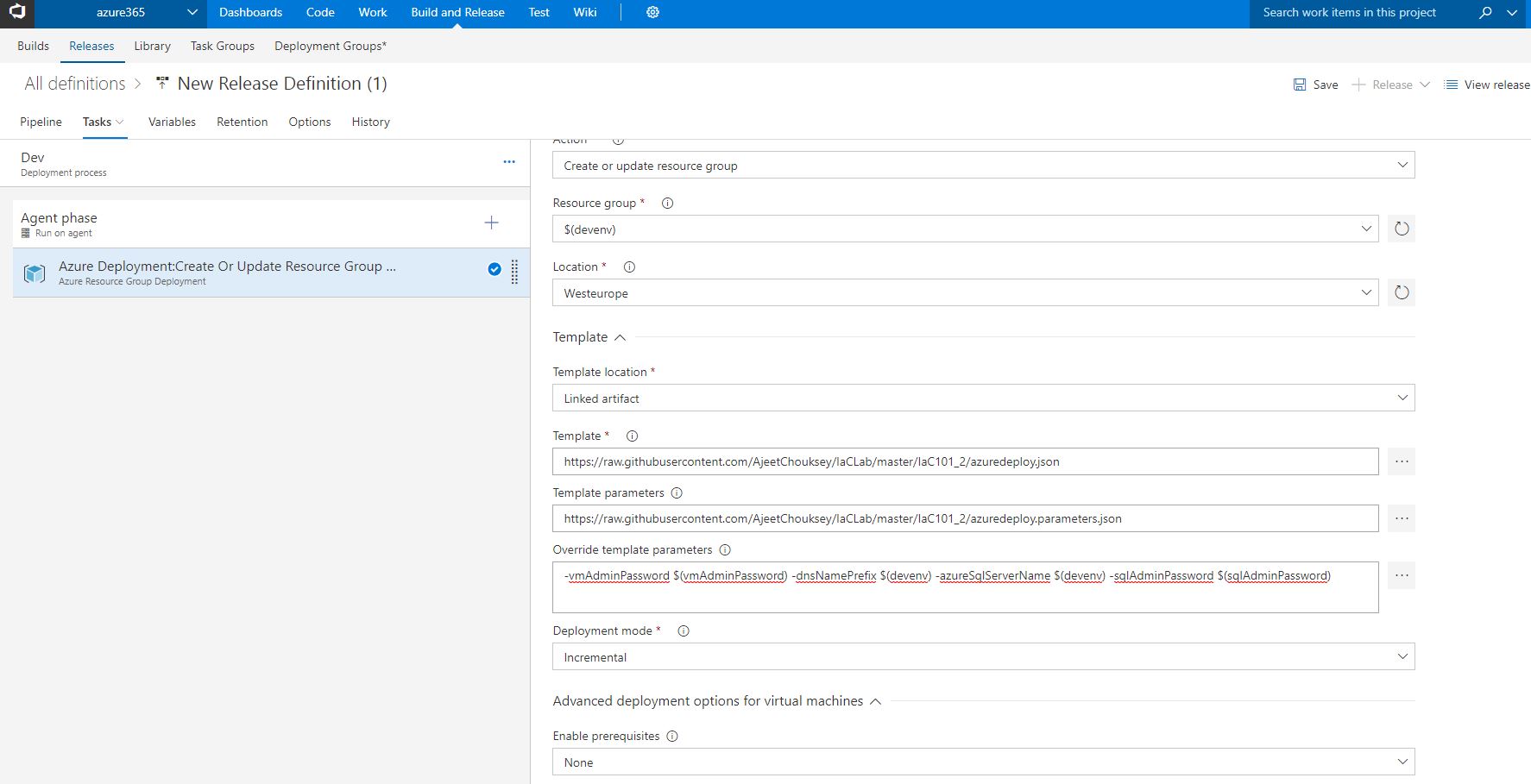Open the Wiki menu
The width and height of the screenshot is (1531, 784).
click(585, 12)
